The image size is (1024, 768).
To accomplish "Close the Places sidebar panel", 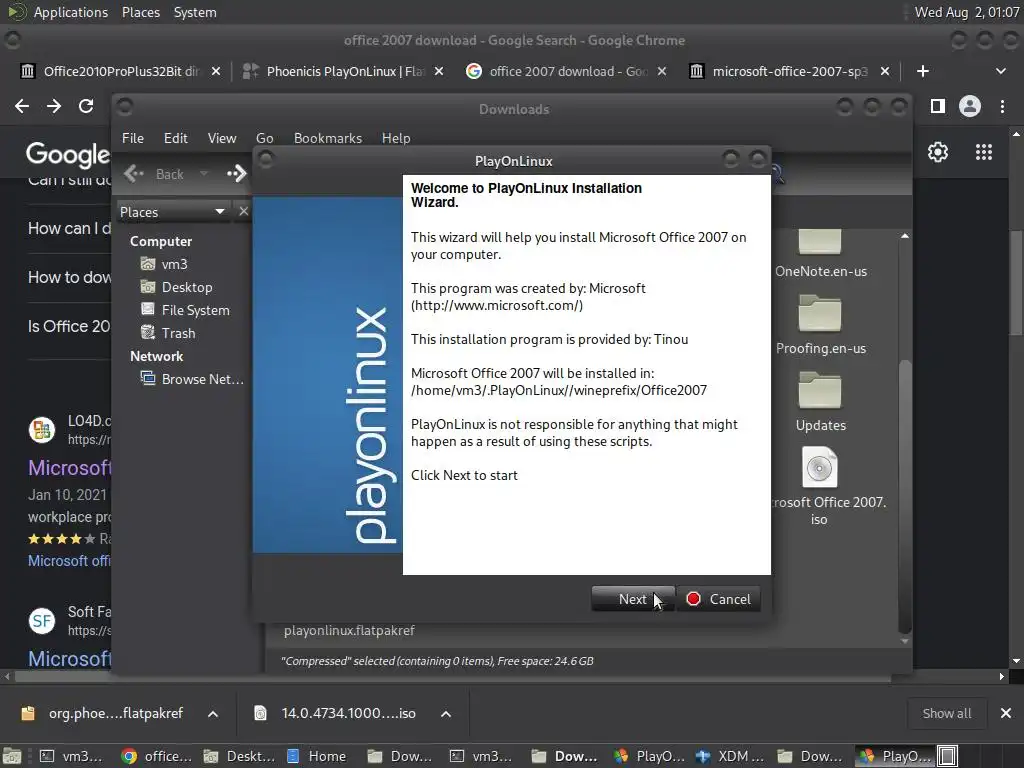I will click(x=244, y=211).
